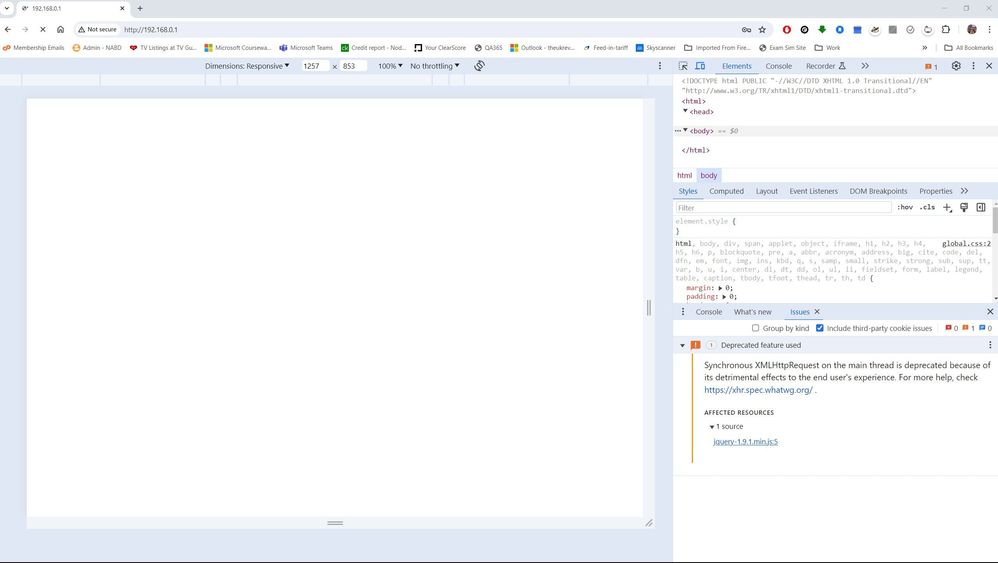Screen dimensions: 998x563
Task: Open the Dimensions Responsive dropdown
Action: click(x=247, y=66)
